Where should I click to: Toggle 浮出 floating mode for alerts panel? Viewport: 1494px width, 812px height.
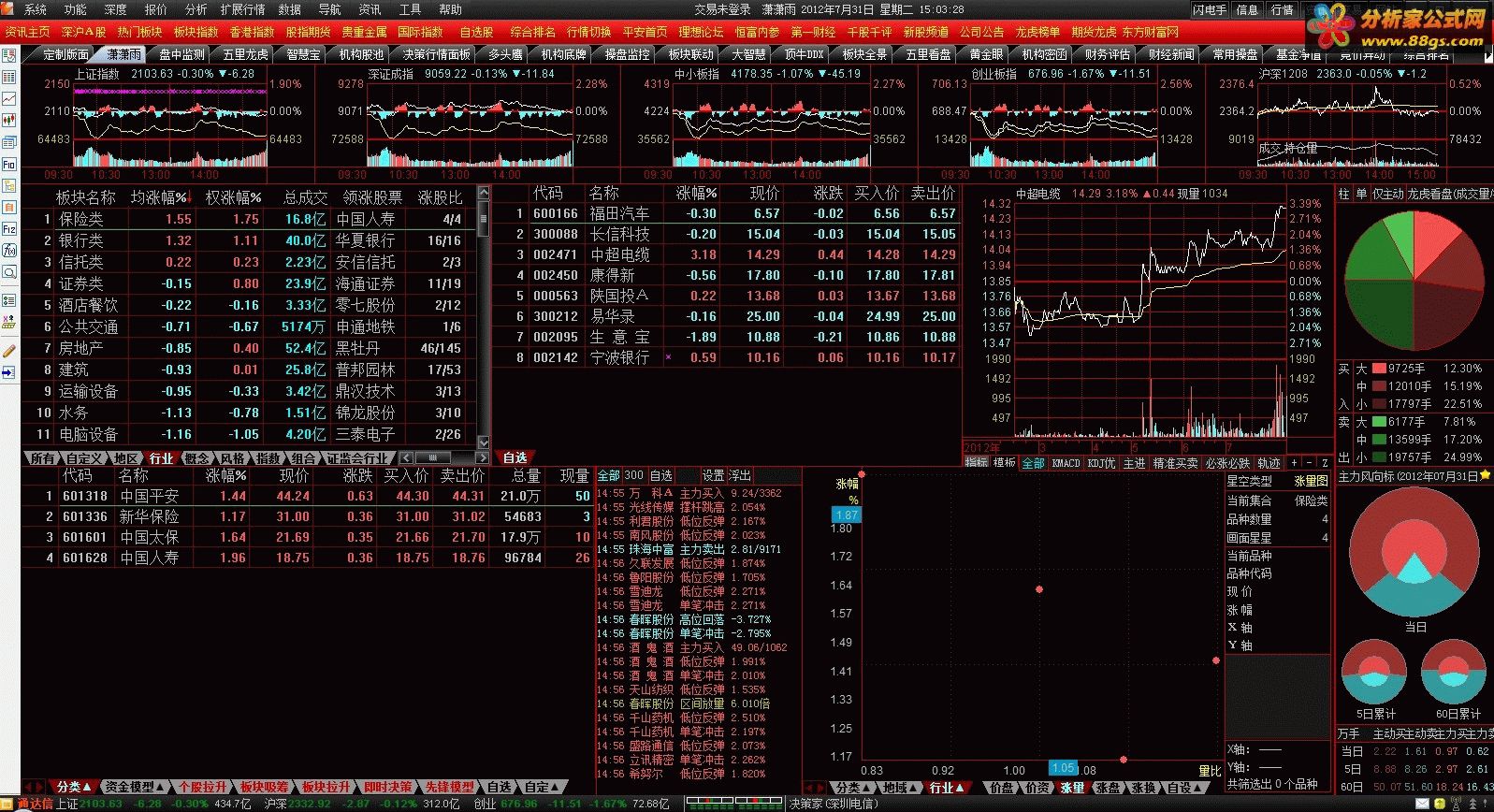coord(739,475)
